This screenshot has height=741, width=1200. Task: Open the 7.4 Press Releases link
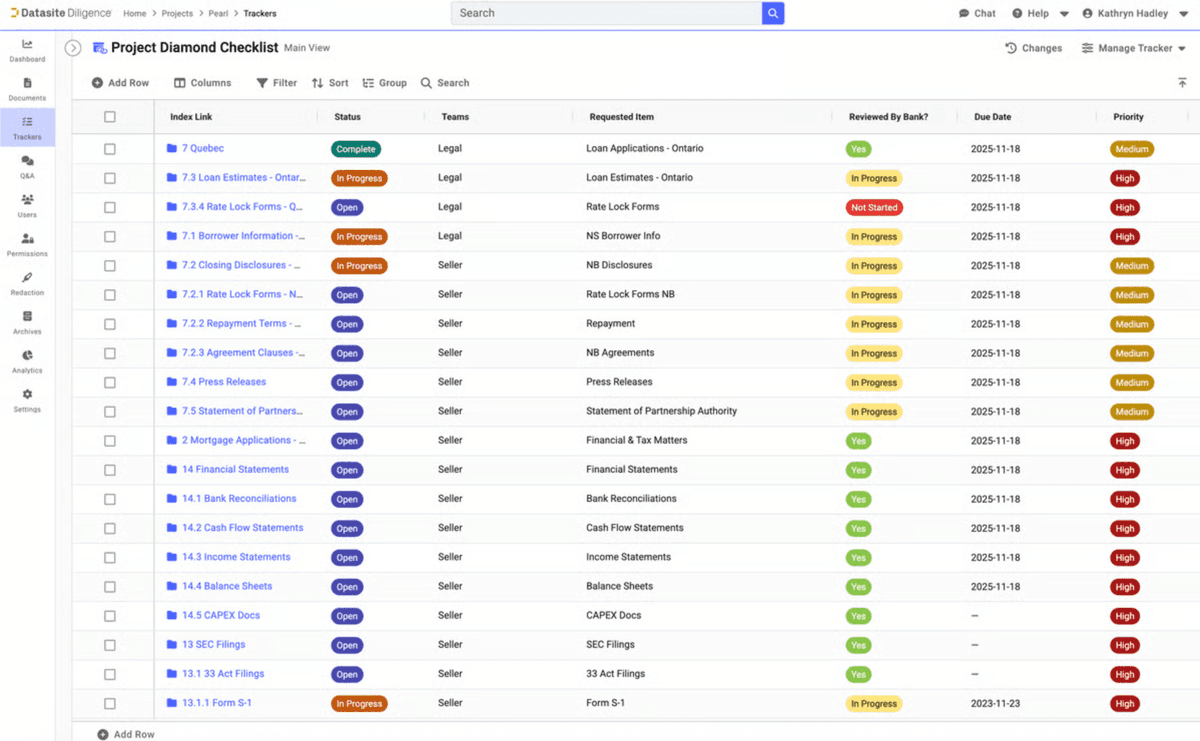coord(225,382)
